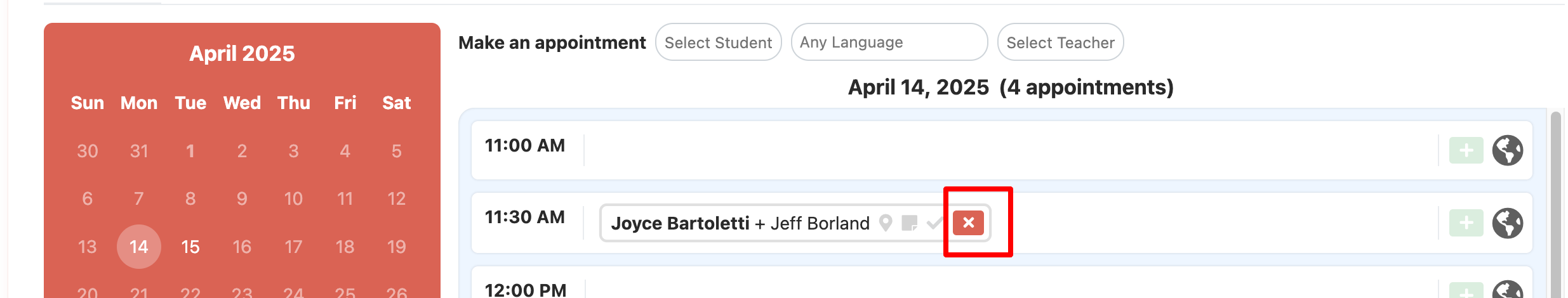Click the location pin on Joyce's appointment
The width and height of the screenshot is (1568, 298).
click(886, 223)
